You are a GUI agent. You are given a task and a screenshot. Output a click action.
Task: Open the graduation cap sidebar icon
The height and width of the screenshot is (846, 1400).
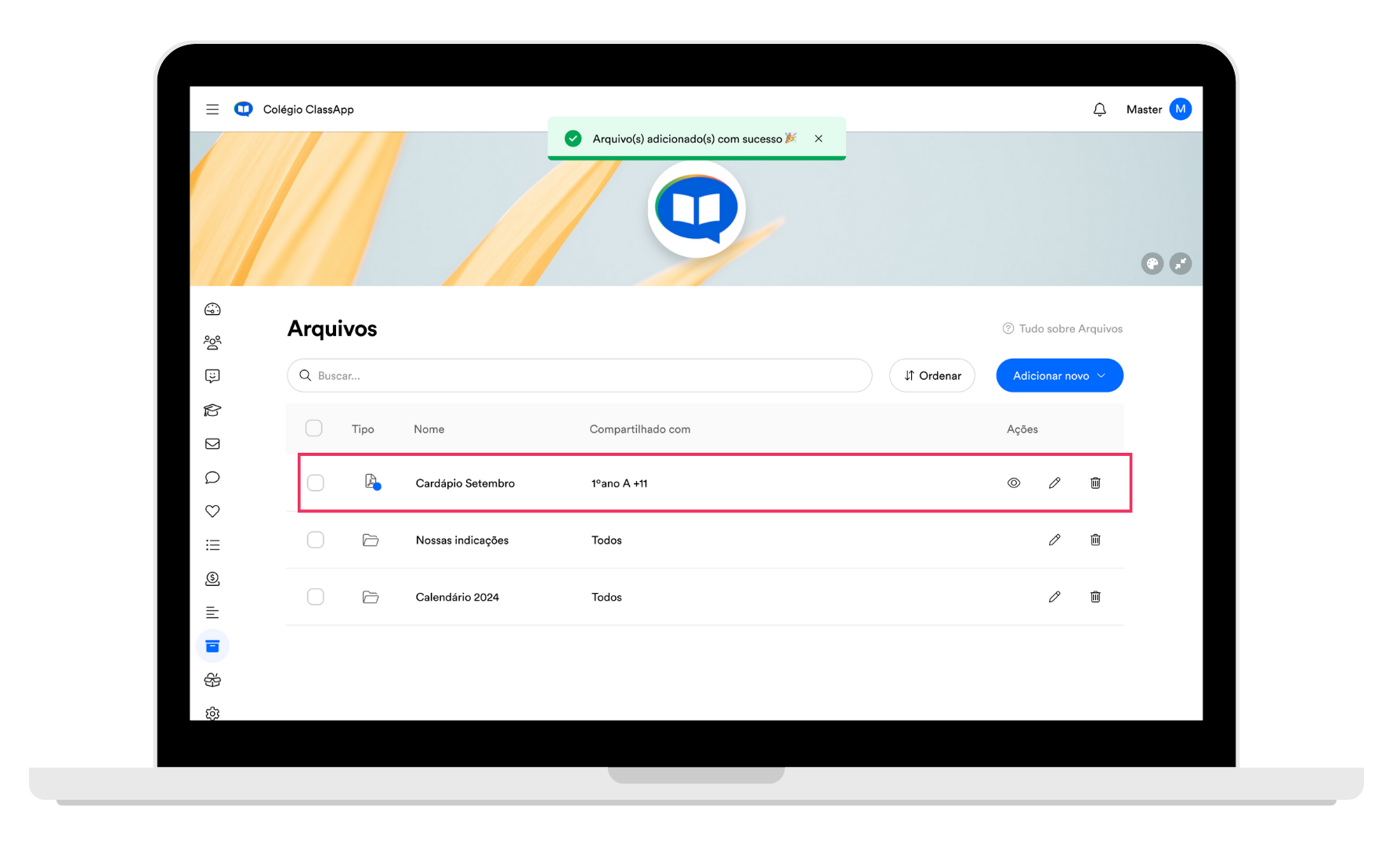(212, 410)
